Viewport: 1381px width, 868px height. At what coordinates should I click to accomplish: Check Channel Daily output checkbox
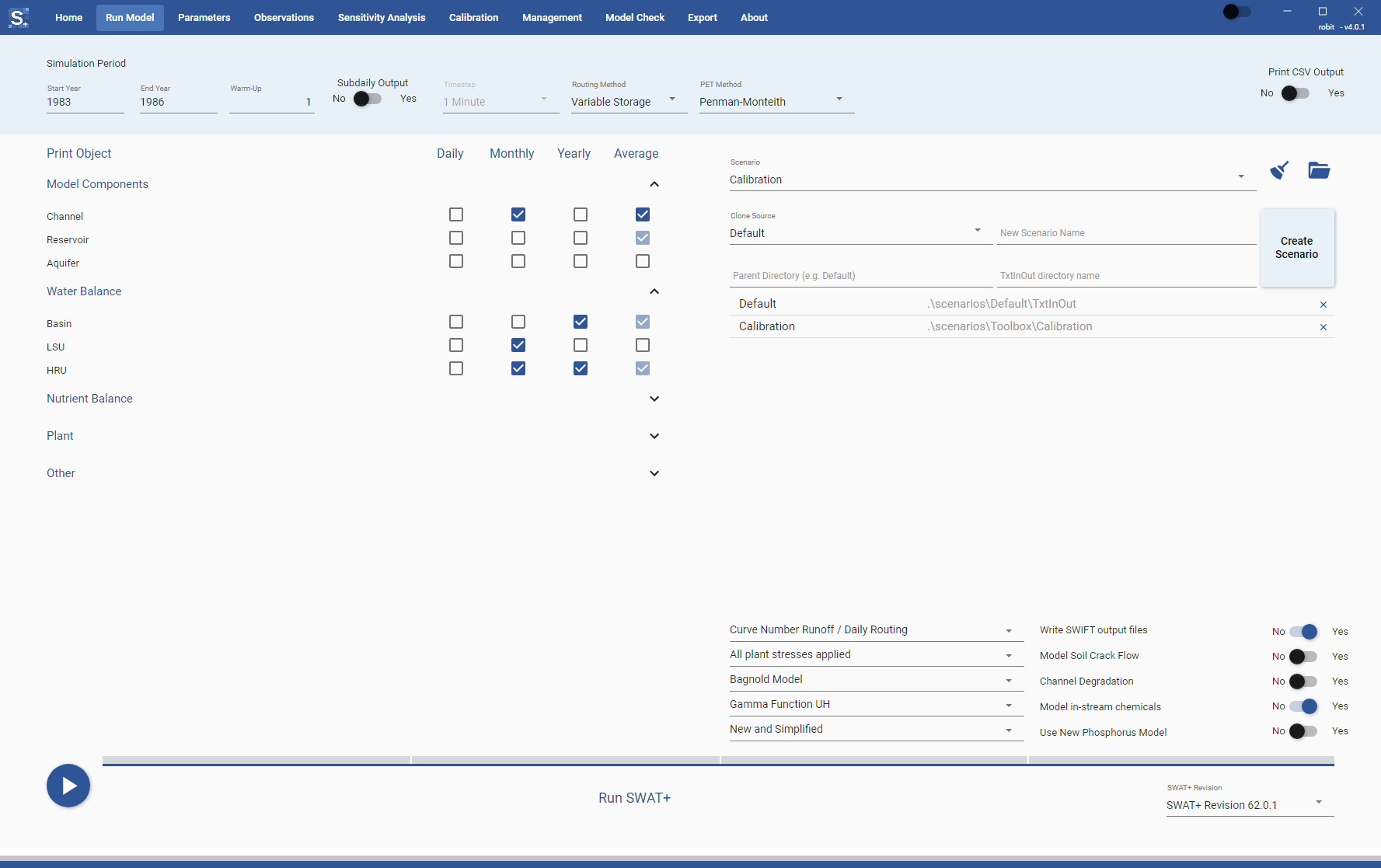(456, 214)
